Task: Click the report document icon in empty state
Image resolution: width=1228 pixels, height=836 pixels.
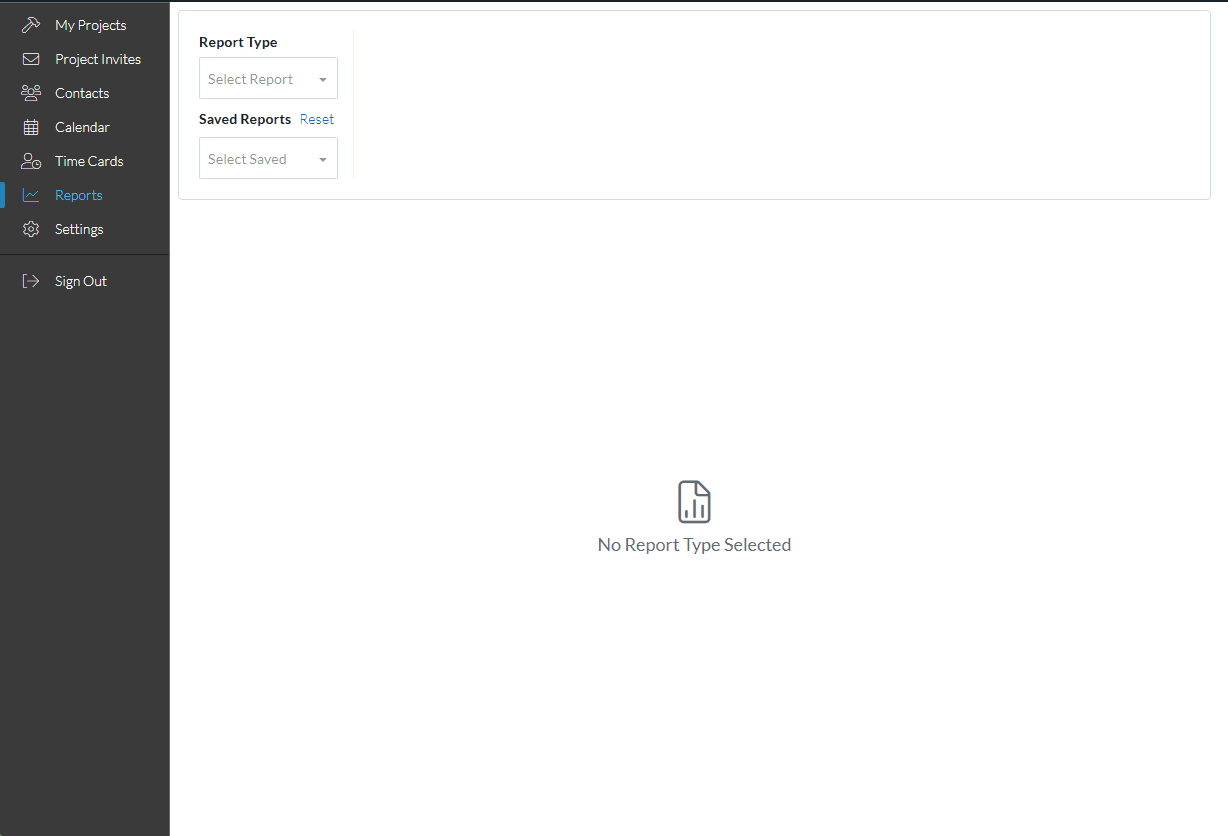Action: 694,501
